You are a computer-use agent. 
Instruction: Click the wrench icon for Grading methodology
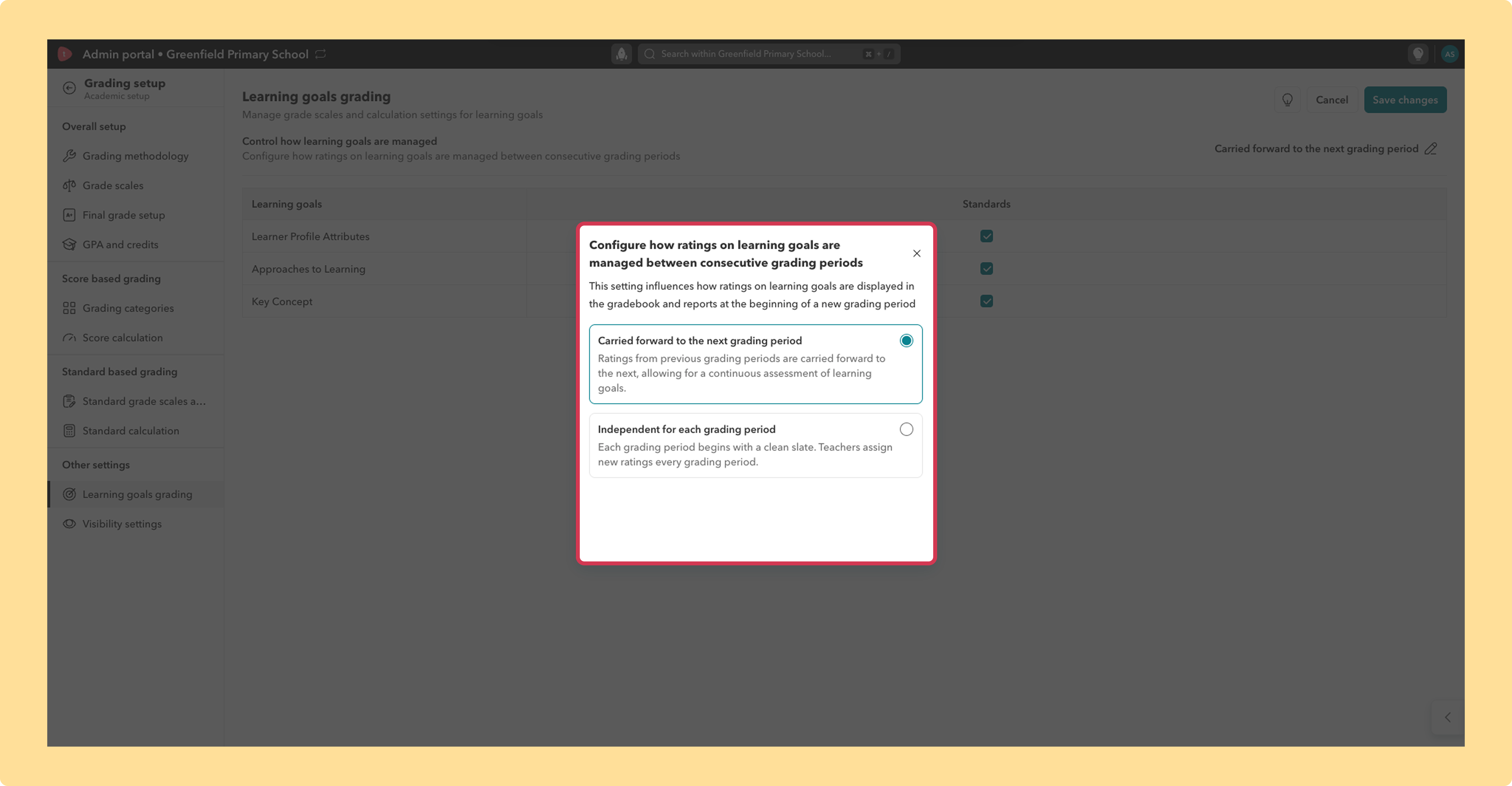(69, 156)
